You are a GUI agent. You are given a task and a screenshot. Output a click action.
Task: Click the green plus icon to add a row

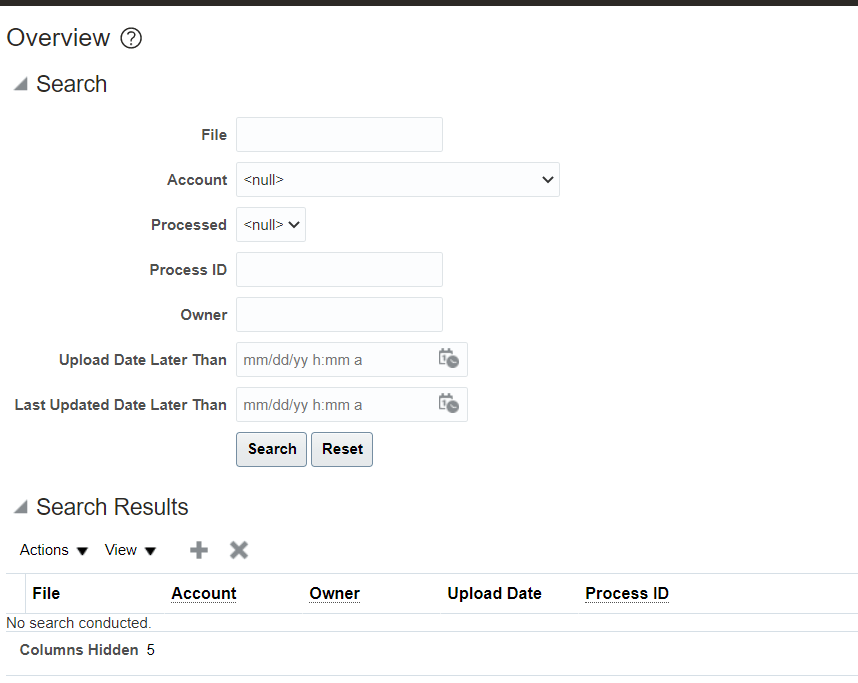(198, 549)
